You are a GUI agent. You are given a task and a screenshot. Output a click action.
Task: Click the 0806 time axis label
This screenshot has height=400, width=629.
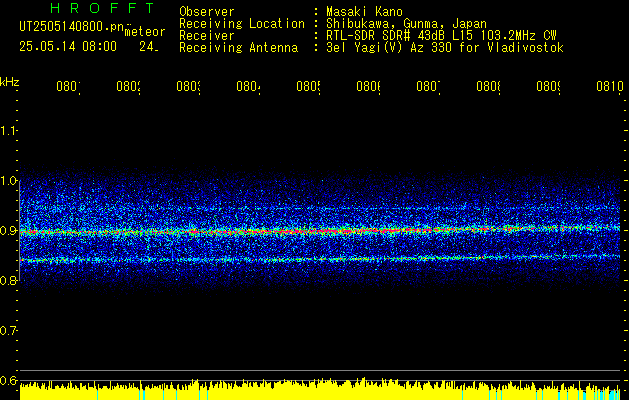[369, 87]
